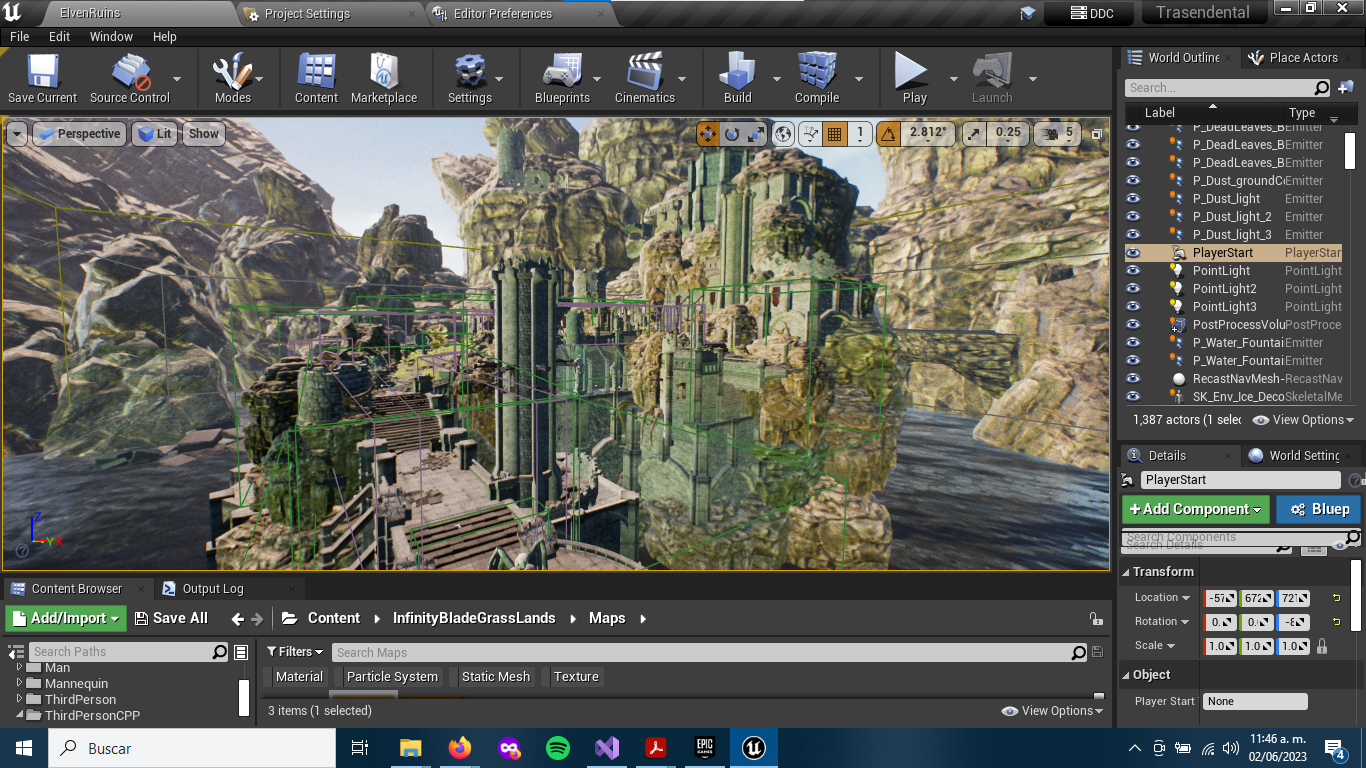This screenshot has width=1366, height=768.
Task: Open Spotify from the Windows taskbar
Action: point(558,748)
